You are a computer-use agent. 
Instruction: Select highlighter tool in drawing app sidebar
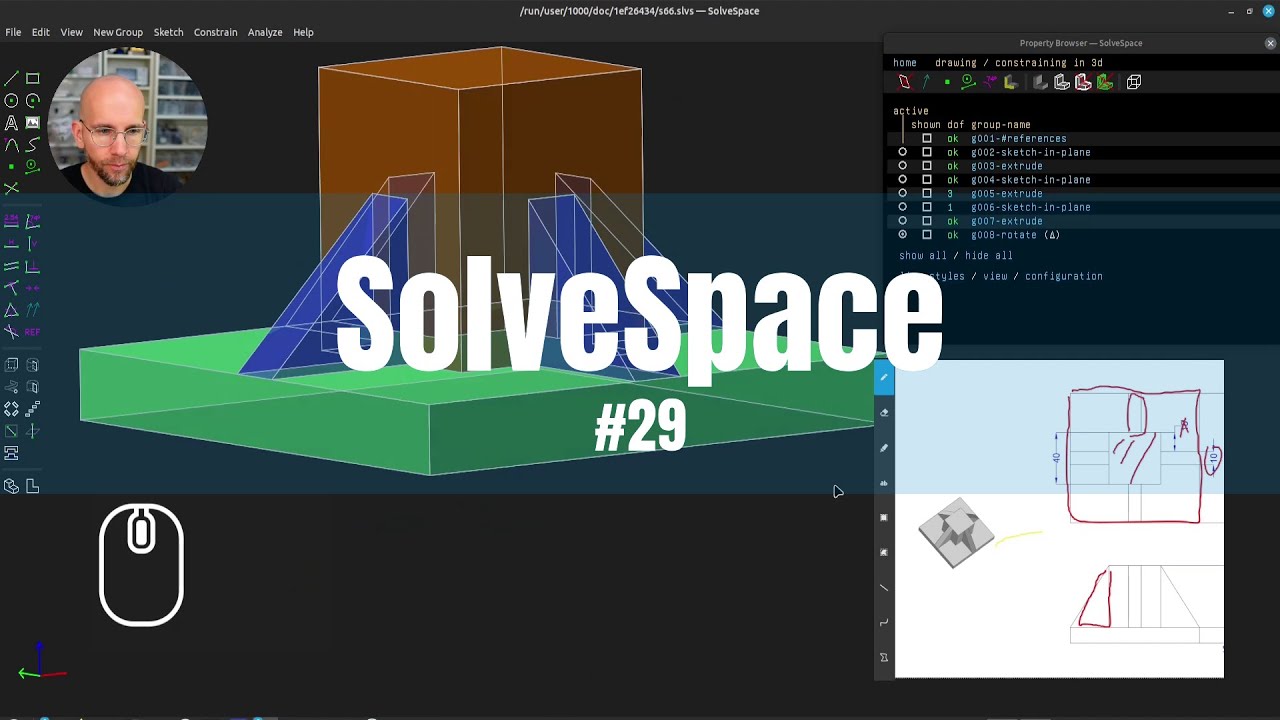884,448
